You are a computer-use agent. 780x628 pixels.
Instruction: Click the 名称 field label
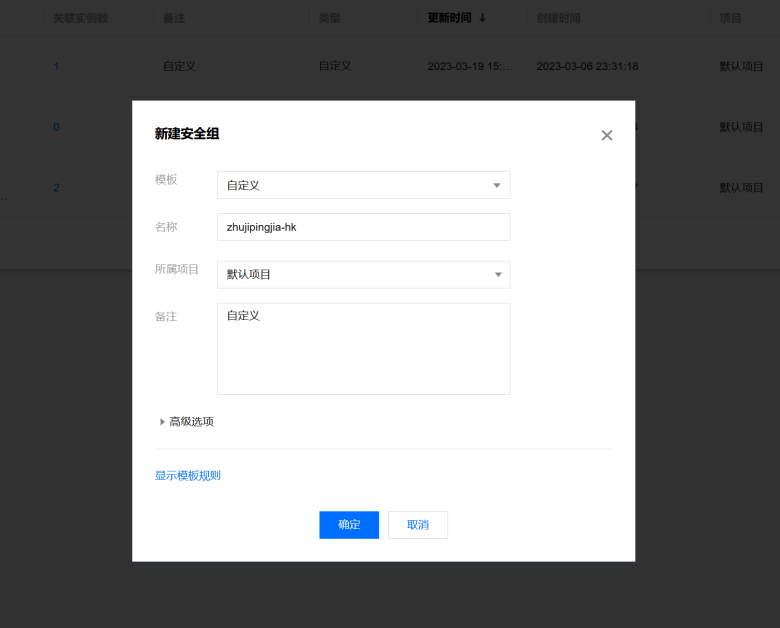166,227
